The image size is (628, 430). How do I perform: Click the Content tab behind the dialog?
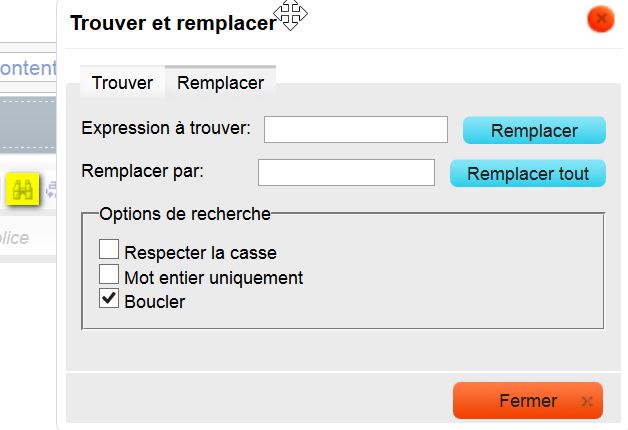point(28,68)
